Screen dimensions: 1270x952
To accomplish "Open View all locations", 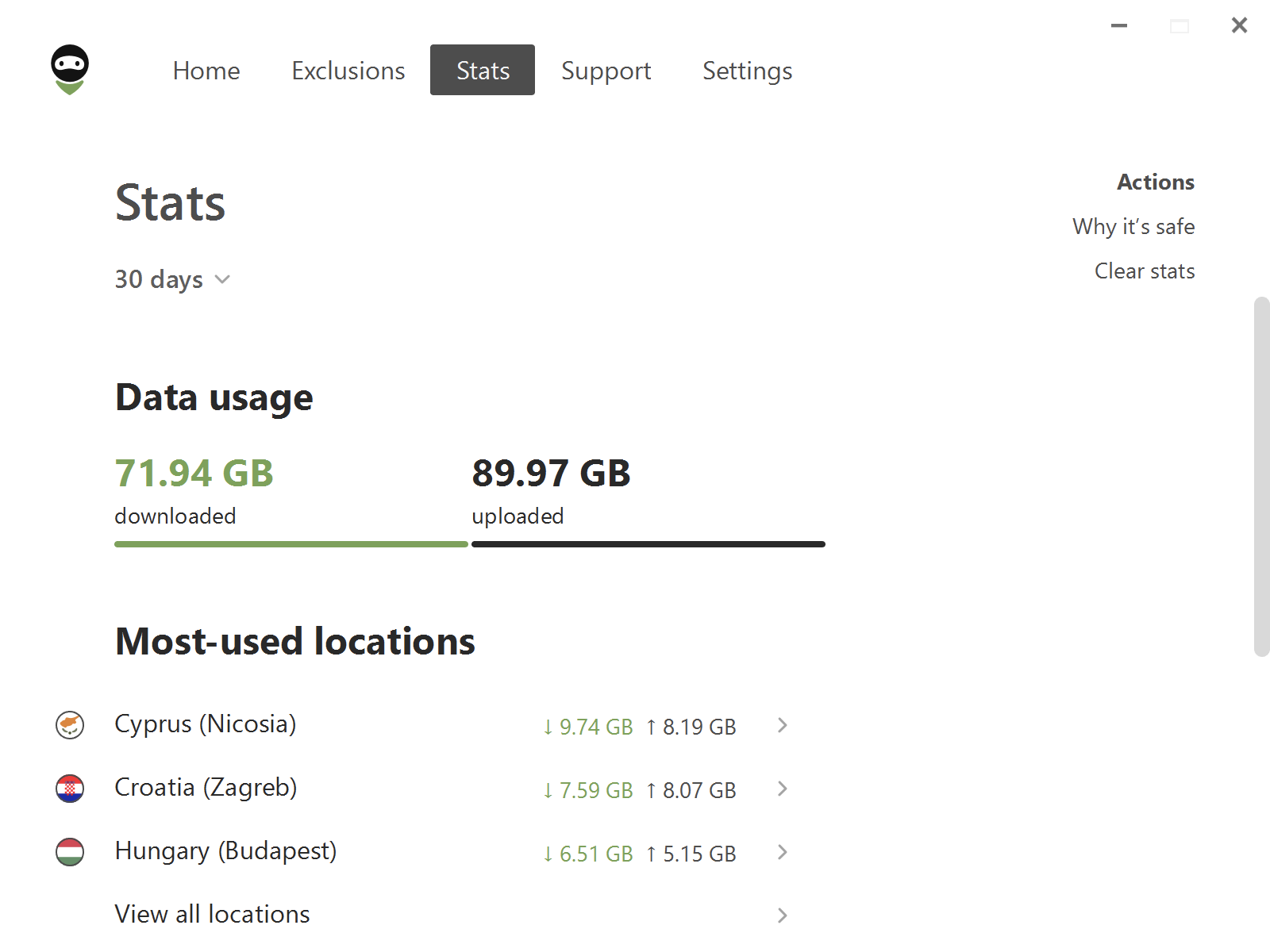I will coord(213,914).
